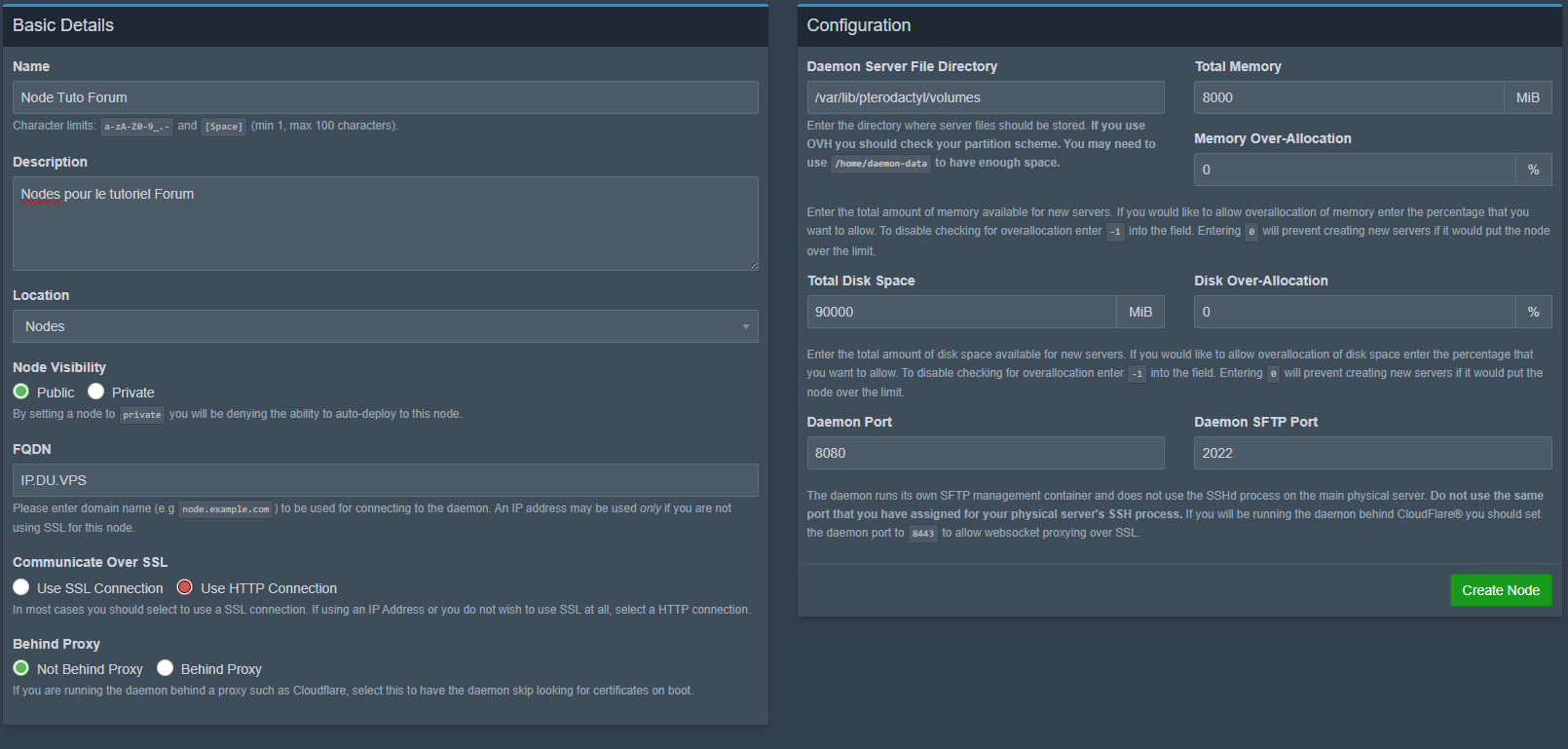
Task: Grab the Description textarea resize handle
Action: [753, 265]
